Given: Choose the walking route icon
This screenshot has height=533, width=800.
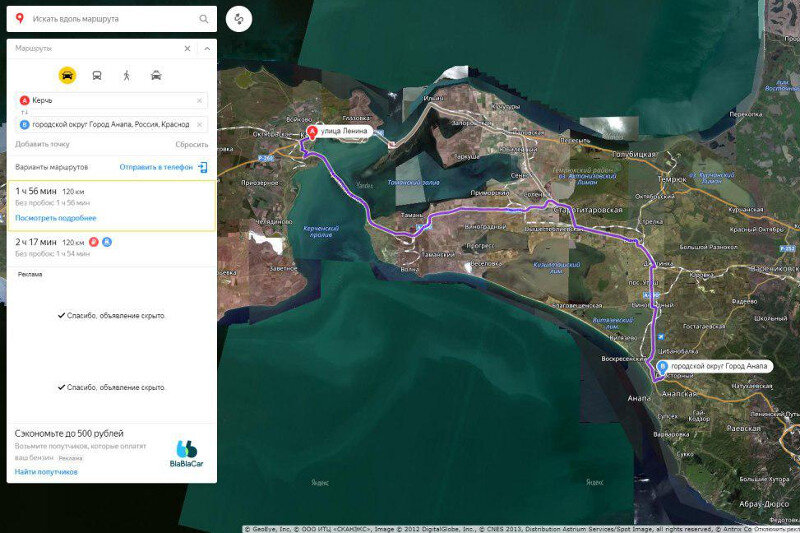Looking at the screenshot, I should pos(127,75).
